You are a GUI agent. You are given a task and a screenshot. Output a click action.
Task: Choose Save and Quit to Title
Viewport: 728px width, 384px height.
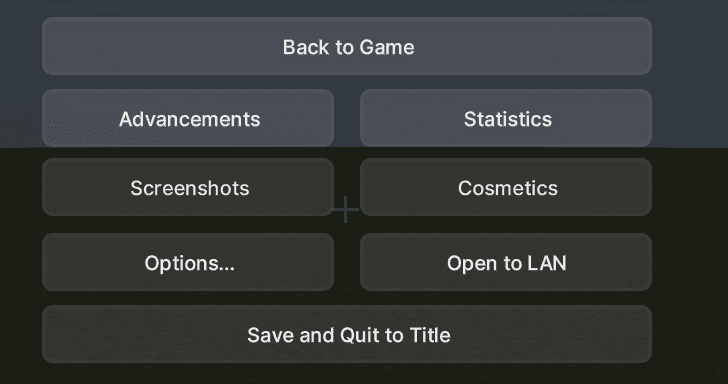click(347, 334)
